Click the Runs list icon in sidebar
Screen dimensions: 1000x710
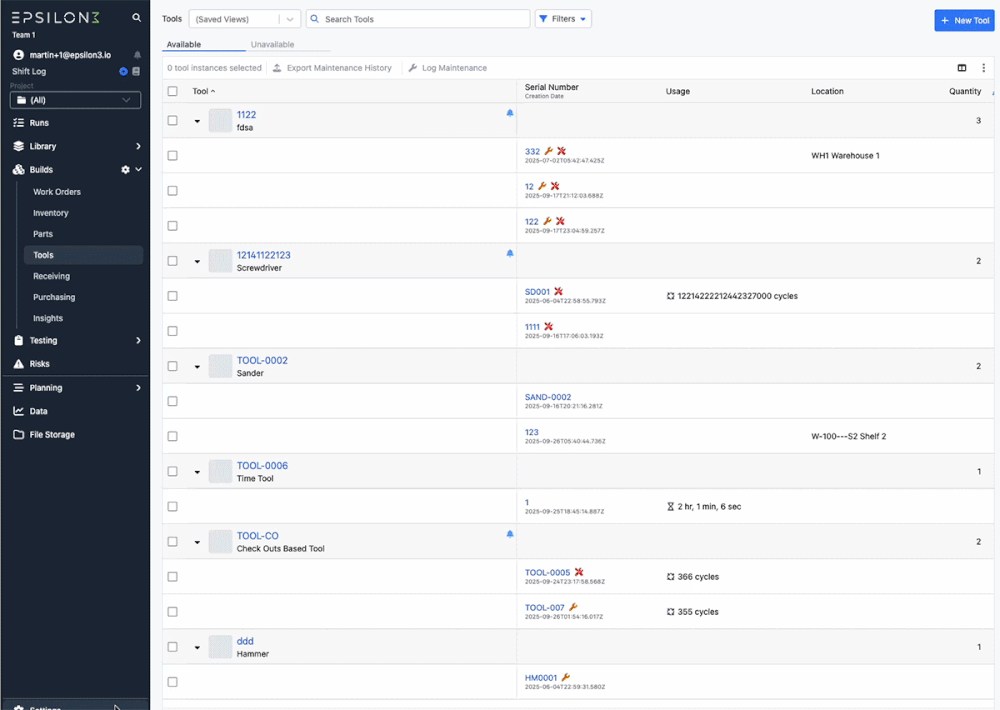[x=18, y=122]
